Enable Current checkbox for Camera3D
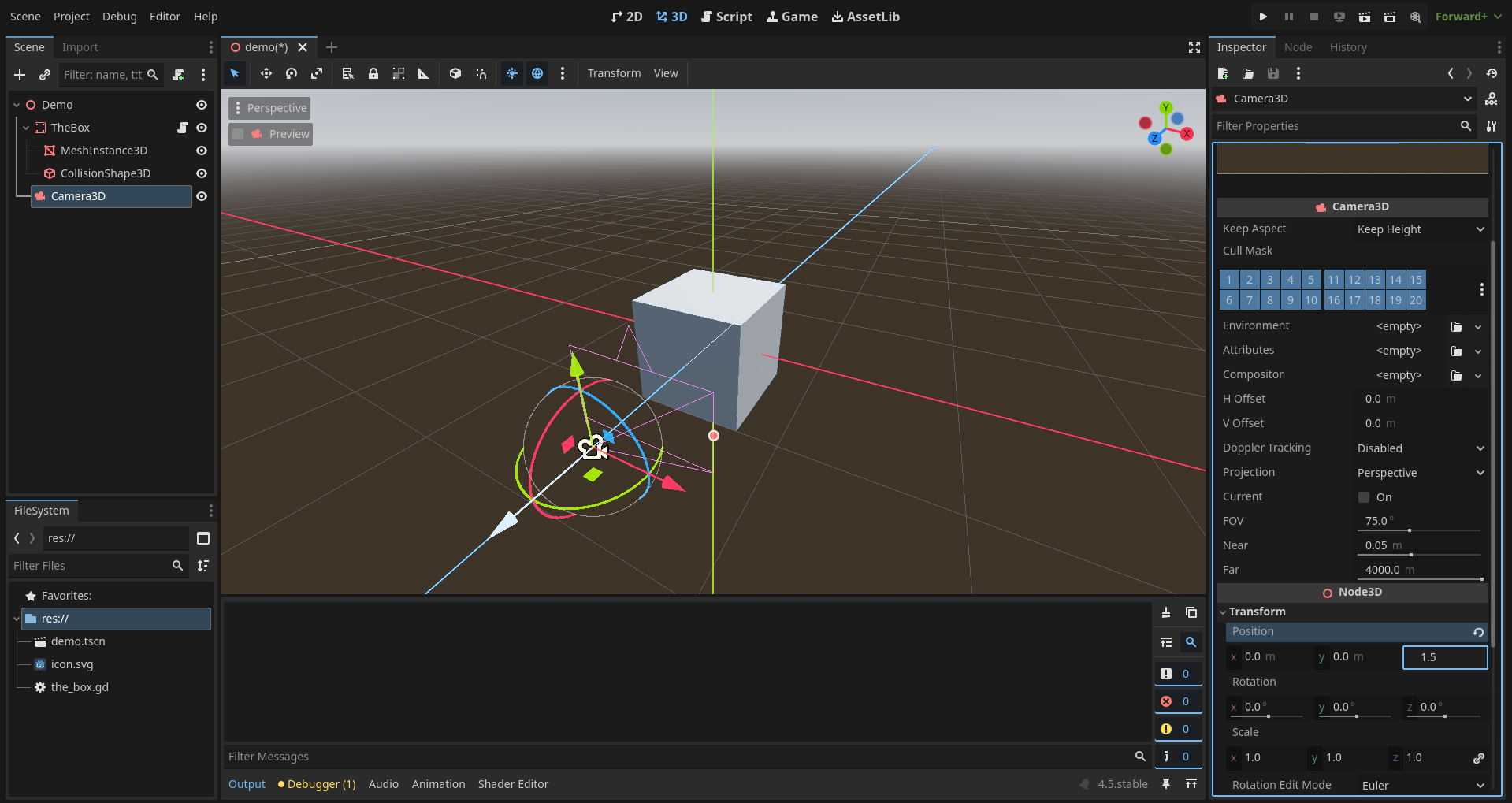Image resolution: width=1512 pixels, height=803 pixels. coord(1364,497)
